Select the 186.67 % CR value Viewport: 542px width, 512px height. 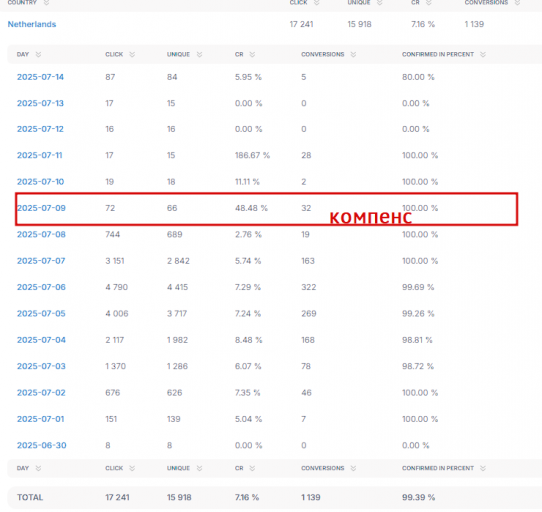[x=252, y=155]
